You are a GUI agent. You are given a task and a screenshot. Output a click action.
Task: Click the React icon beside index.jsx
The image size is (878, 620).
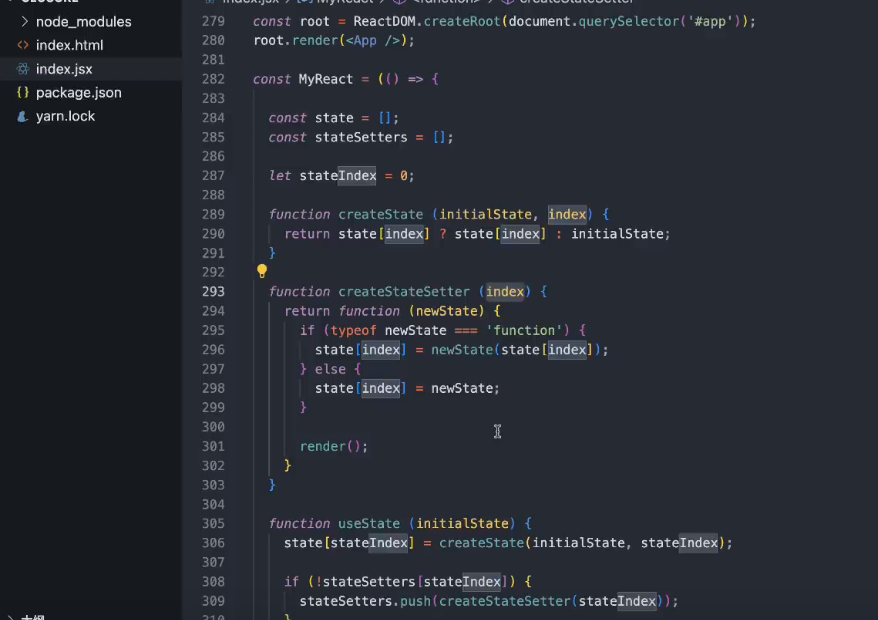point(22,69)
